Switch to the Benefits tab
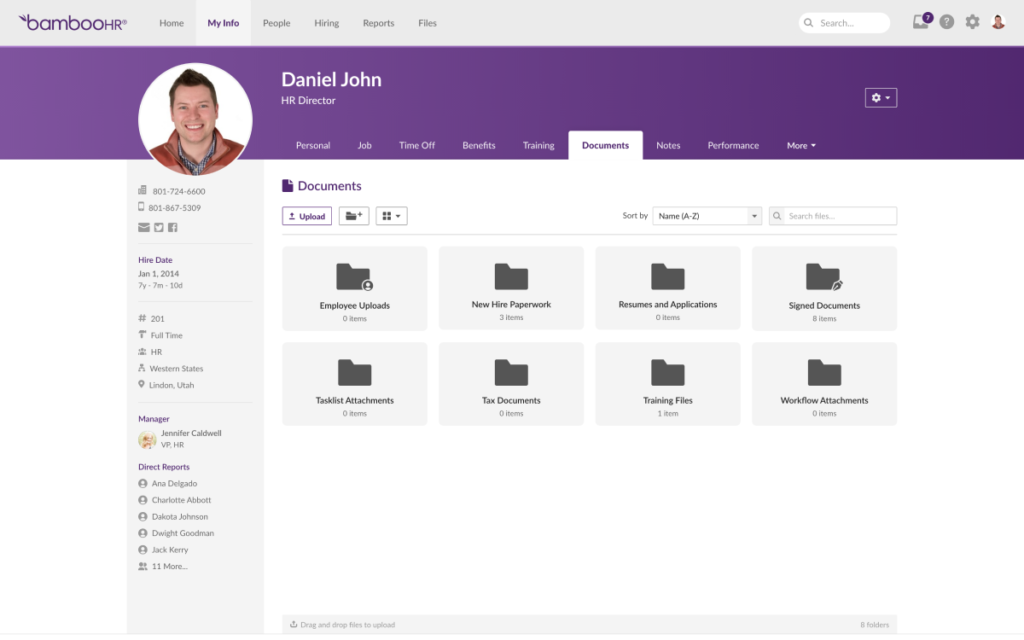The width and height of the screenshot is (1024, 640). click(478, 145)
